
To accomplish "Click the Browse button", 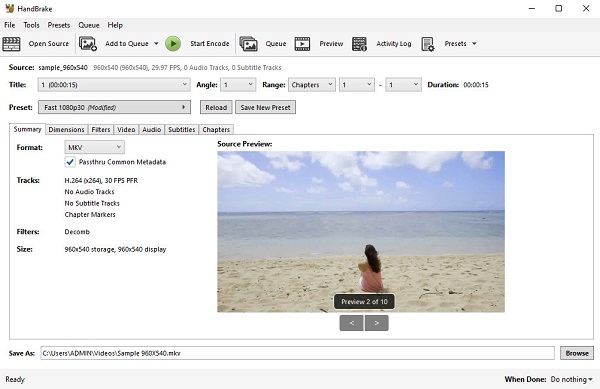I will pos(577,353).
